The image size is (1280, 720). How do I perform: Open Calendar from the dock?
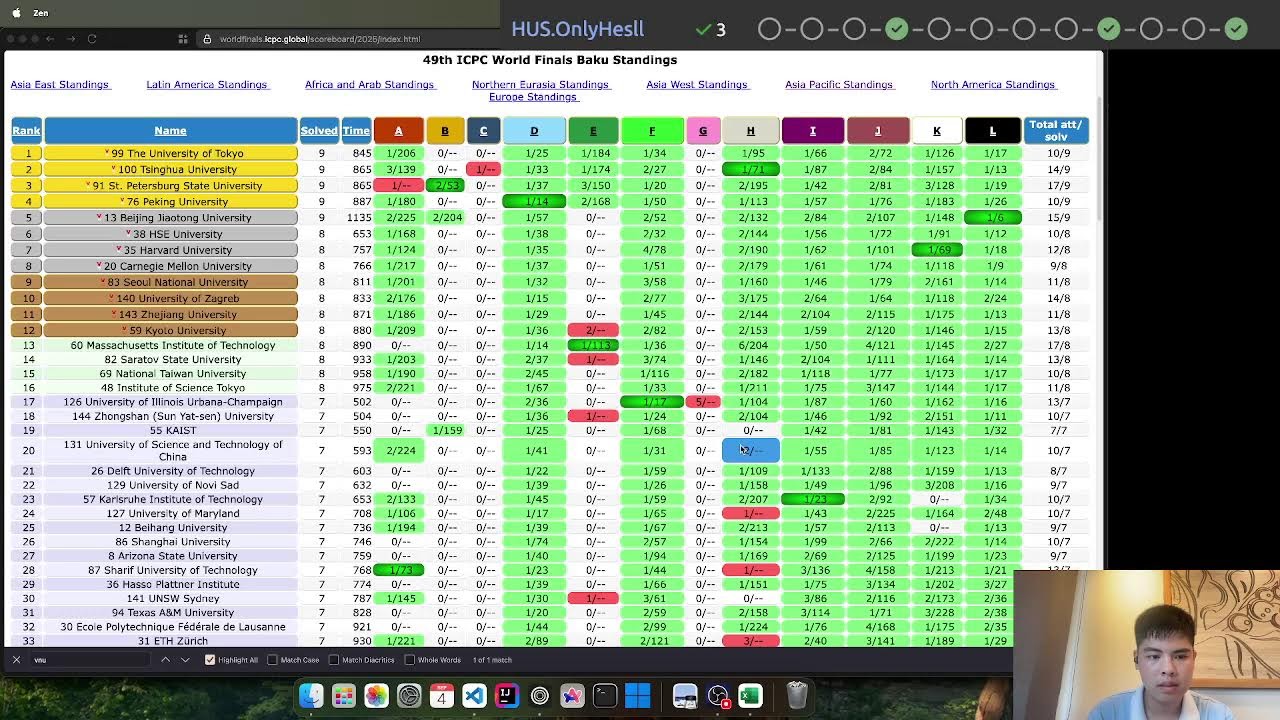441,695
